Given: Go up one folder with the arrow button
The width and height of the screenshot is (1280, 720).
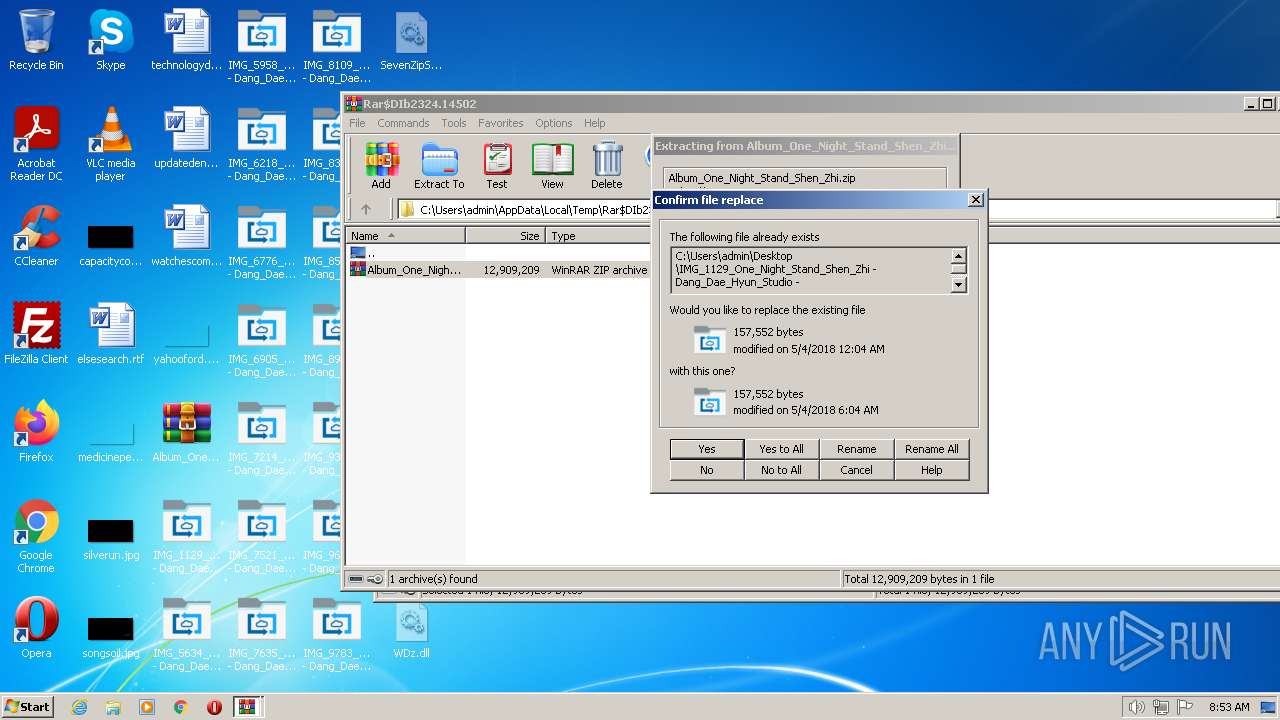Looking at the screenshot, I should pos(366,209).
